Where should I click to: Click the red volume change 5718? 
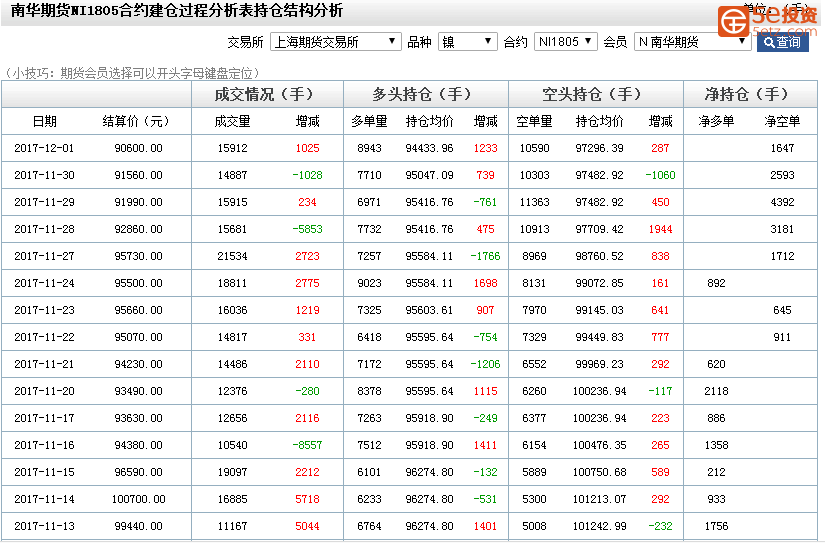pos(307,499)
